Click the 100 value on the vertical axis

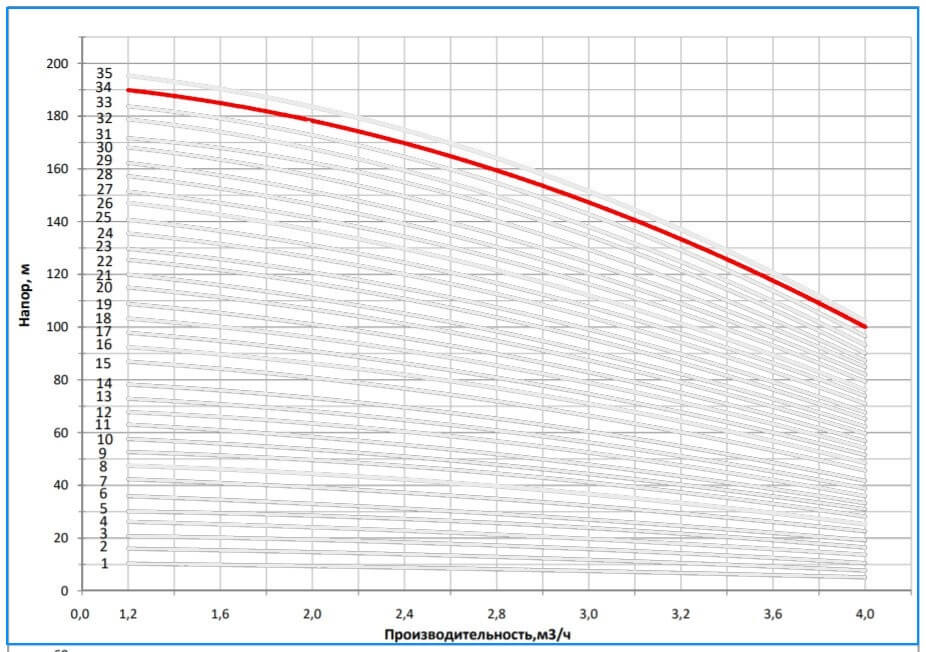pyautogui.click(x=58, y=327)
